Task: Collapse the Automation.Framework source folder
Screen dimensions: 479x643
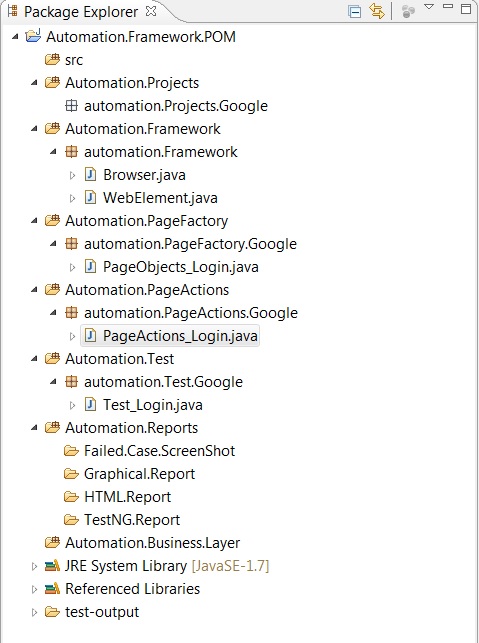Action: point(34,129)
